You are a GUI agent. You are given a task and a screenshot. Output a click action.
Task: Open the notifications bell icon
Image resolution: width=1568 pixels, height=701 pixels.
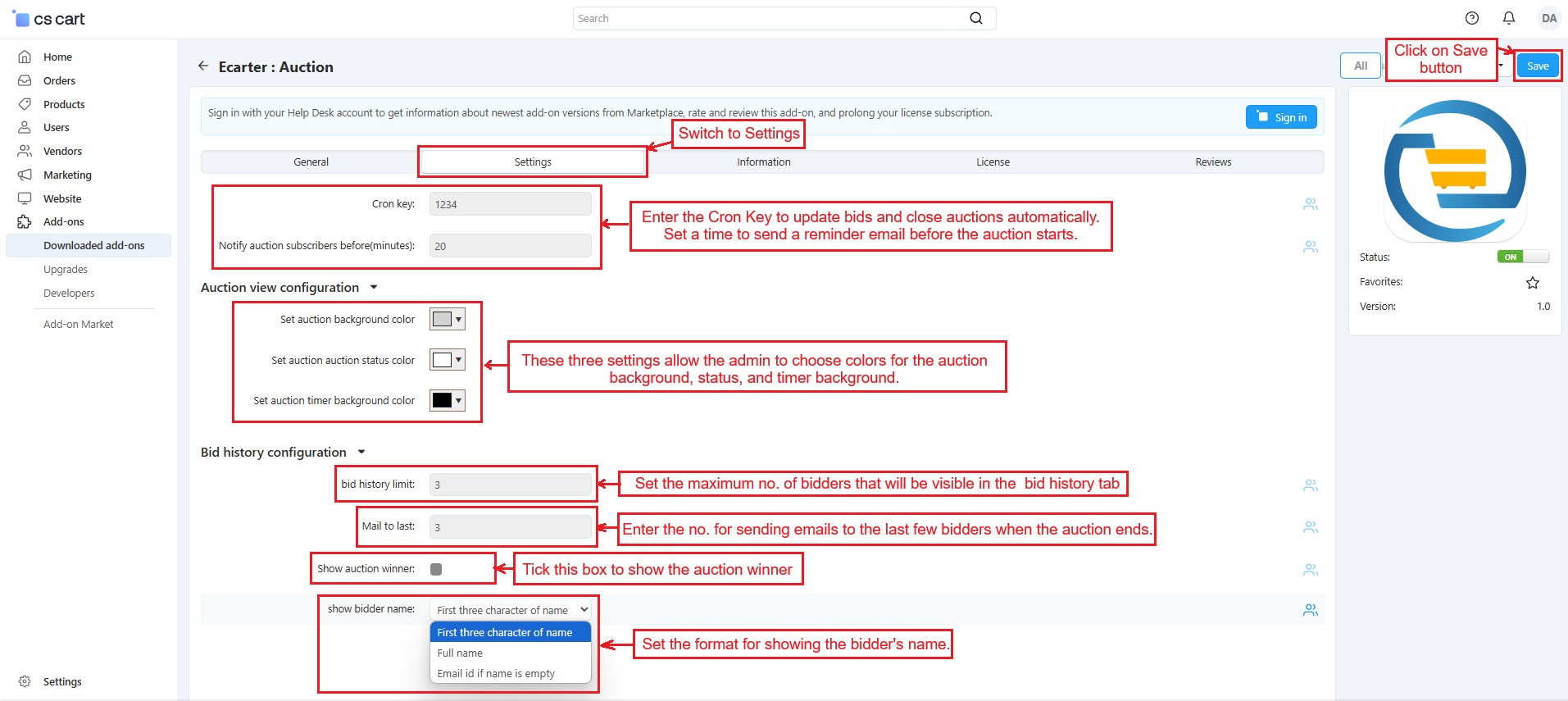(1508, 18)
